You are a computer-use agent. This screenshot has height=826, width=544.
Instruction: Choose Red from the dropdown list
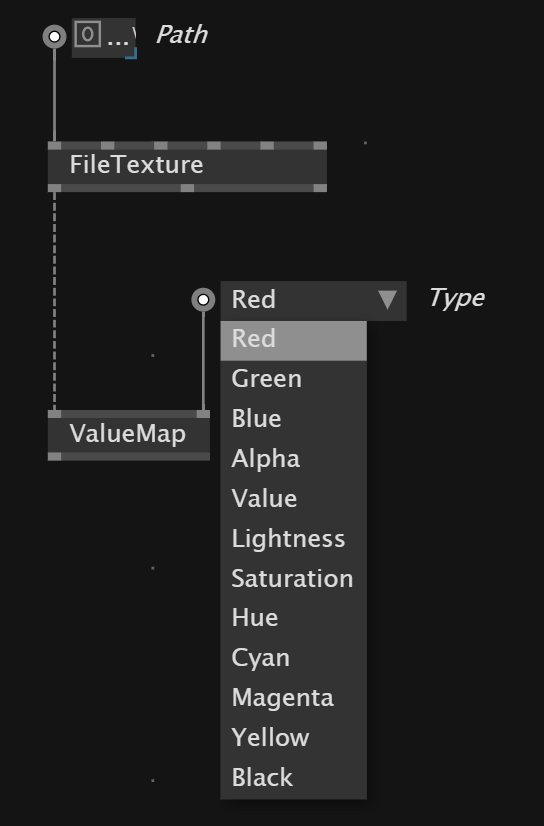[293, 340]
